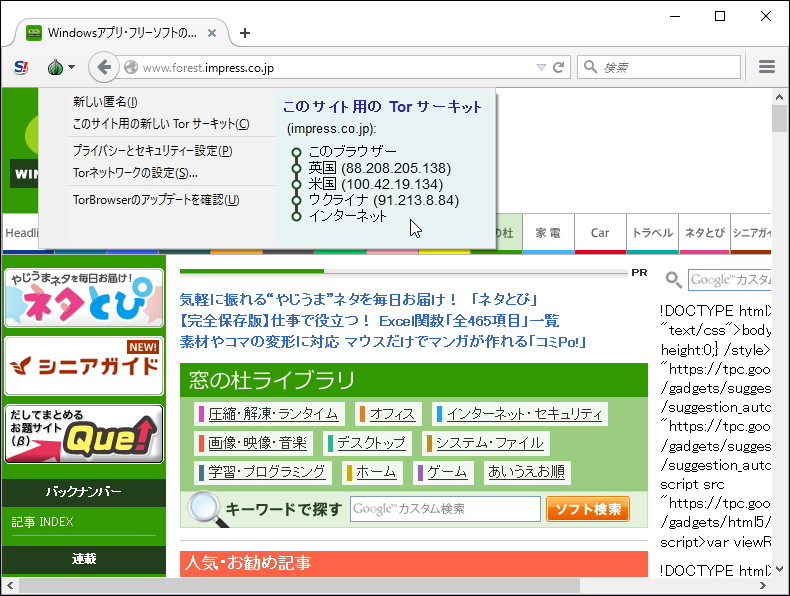Open Torネットワークの設定(S)...
The image size is (790, 596).
click(135, 173)
